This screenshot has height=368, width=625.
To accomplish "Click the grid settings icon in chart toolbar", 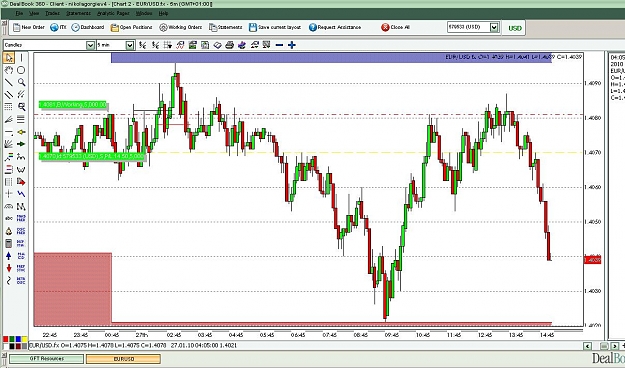I will point(168,45).
